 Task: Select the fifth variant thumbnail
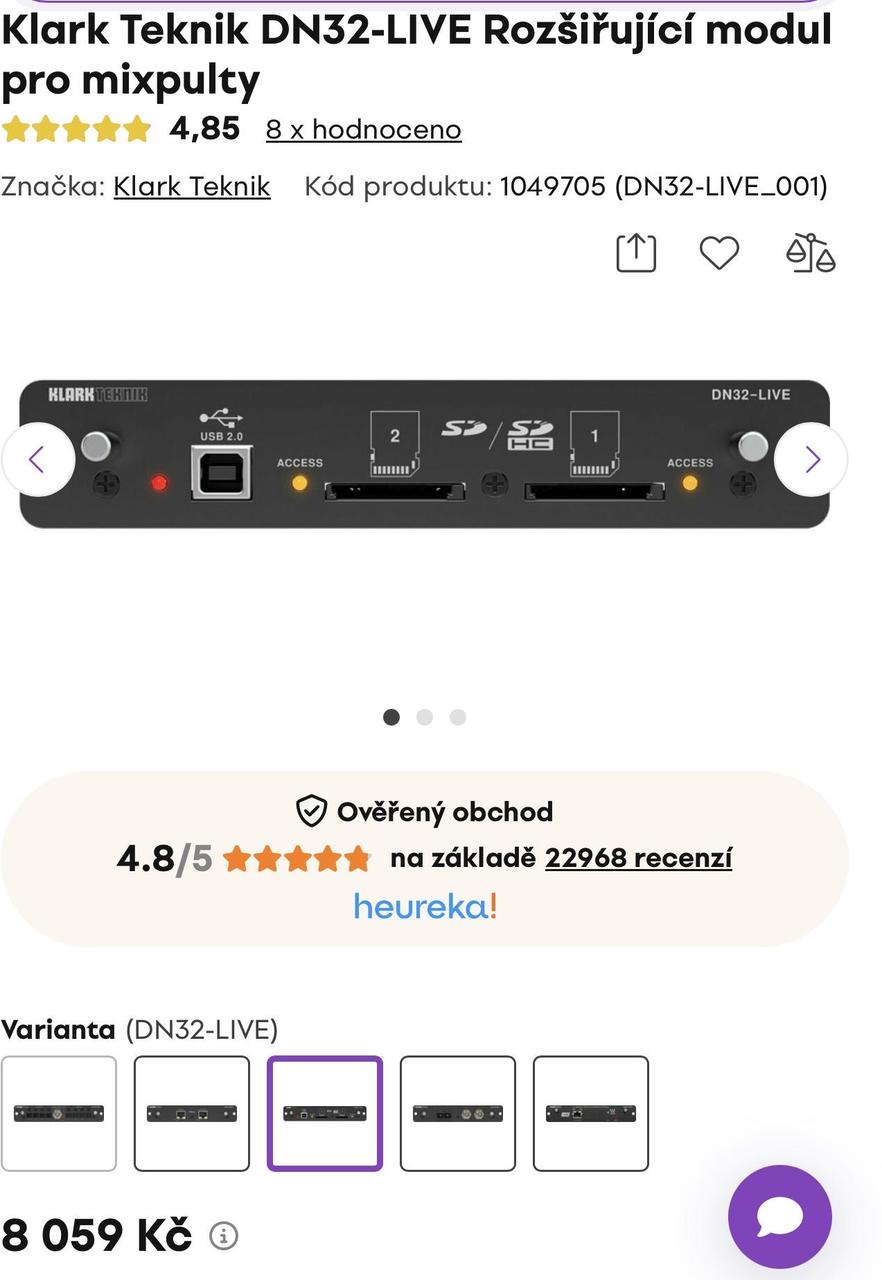591,1113
